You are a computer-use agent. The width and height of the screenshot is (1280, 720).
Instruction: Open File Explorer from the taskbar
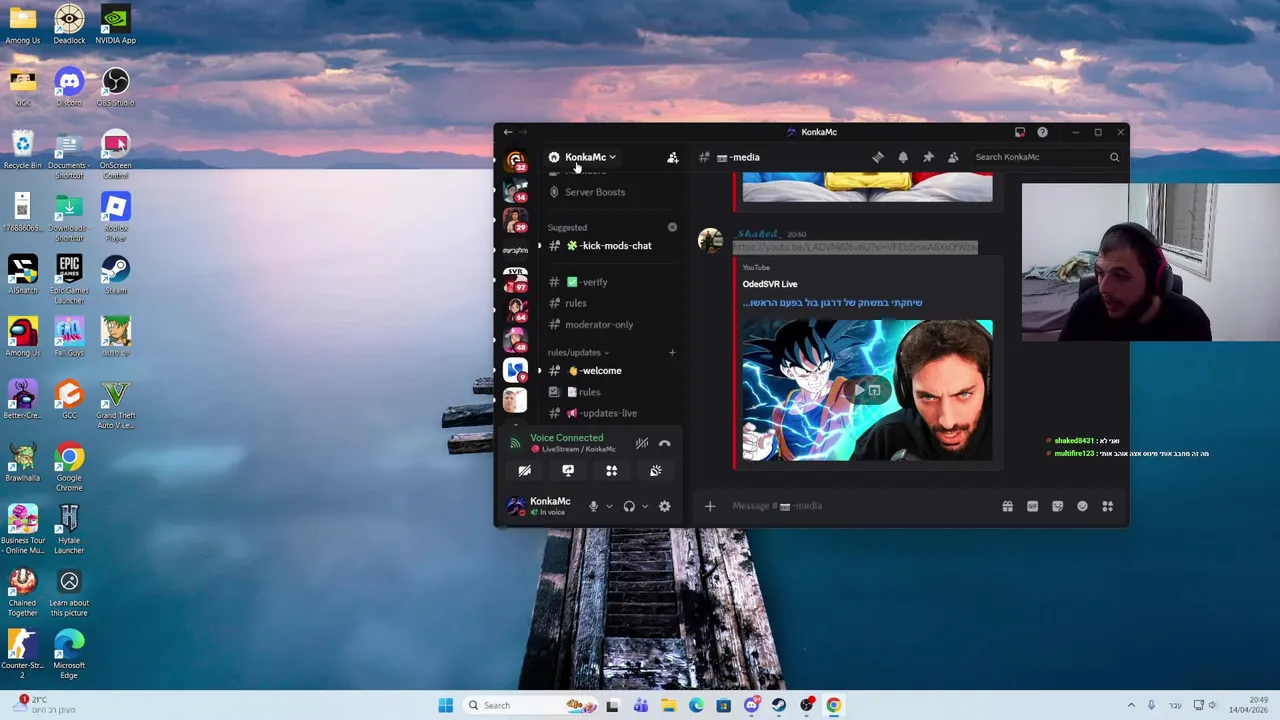[x=668, y=705]
